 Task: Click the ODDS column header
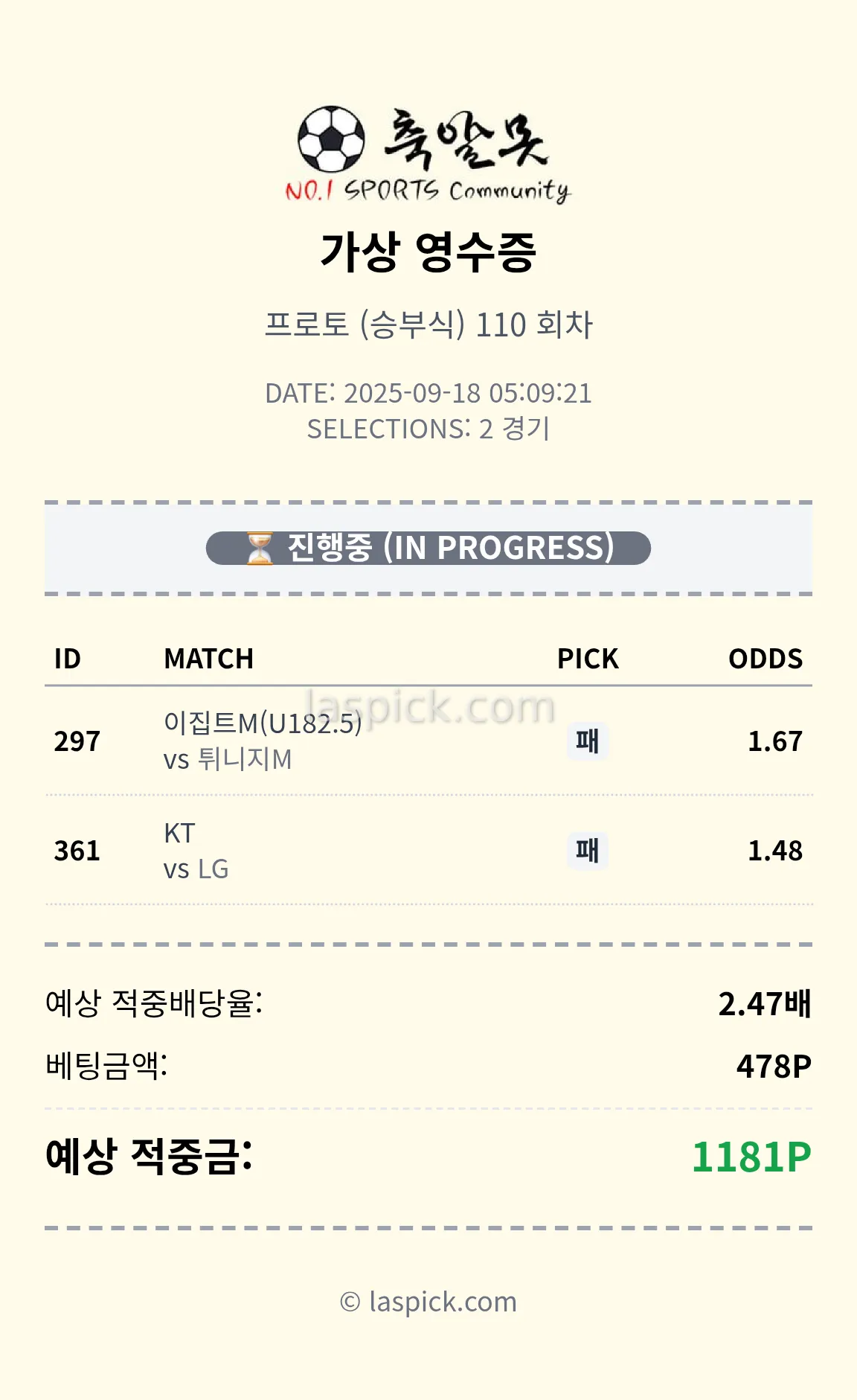click(765, 659)
